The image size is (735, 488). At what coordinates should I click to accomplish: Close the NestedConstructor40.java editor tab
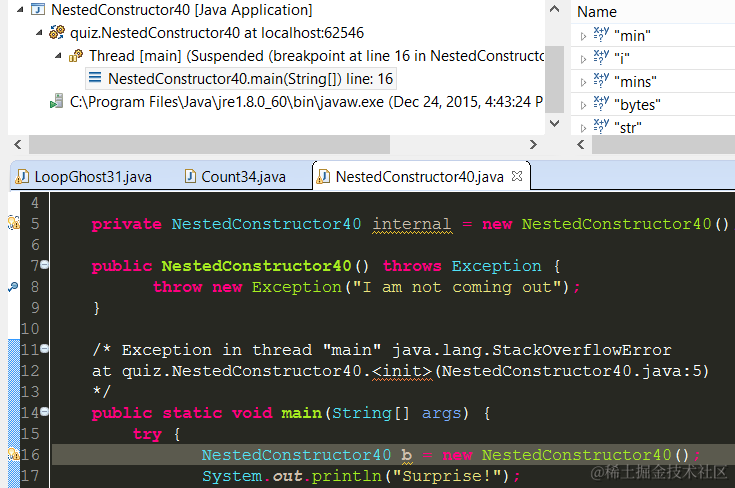tap(517, 176)
